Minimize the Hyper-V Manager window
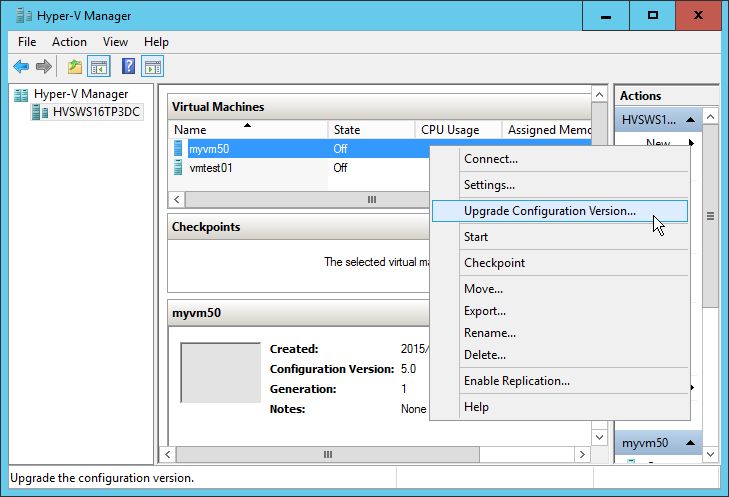 pyautogui.click(x=606, y=15)
